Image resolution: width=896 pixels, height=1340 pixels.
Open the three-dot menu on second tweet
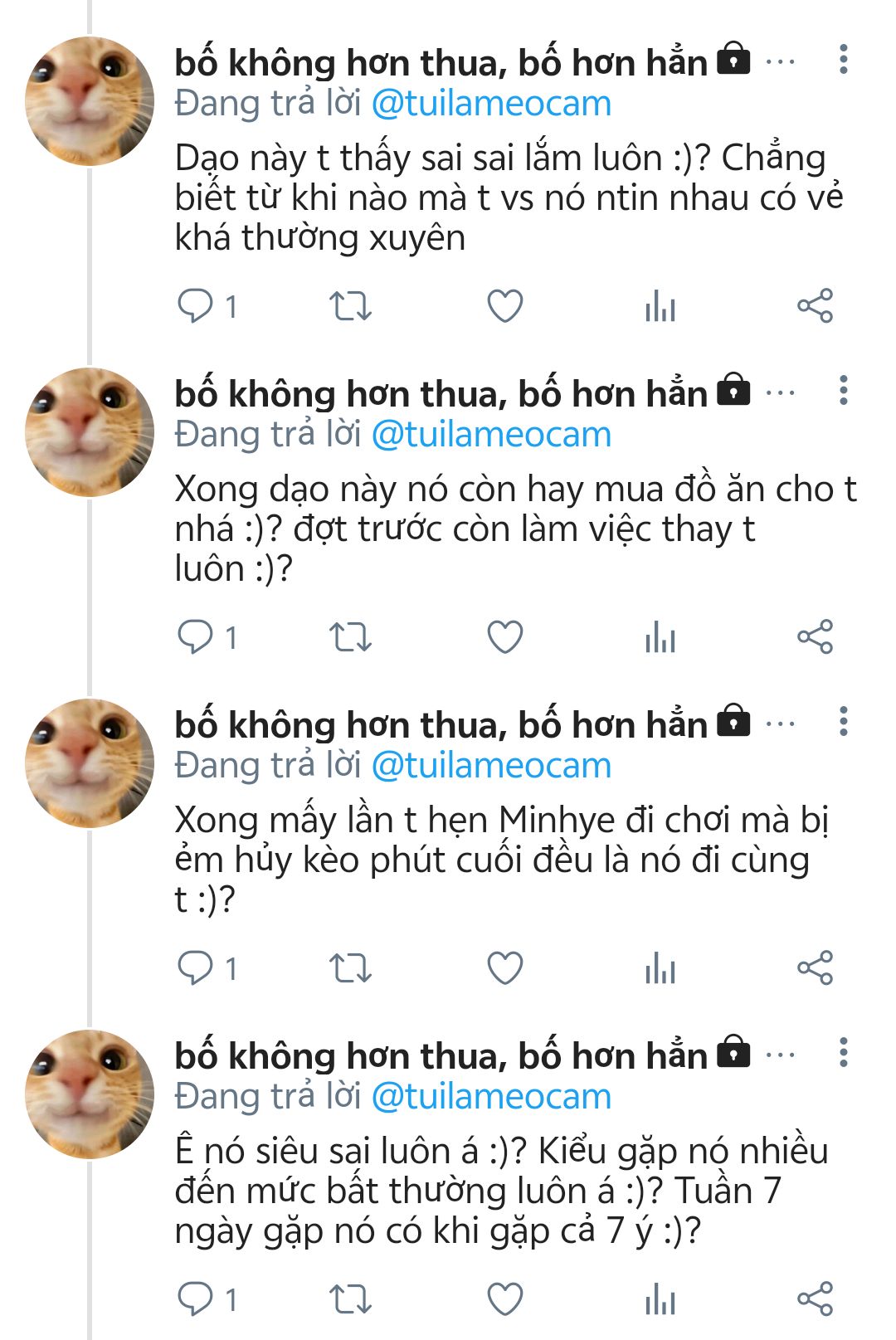[x=844, y=391]
